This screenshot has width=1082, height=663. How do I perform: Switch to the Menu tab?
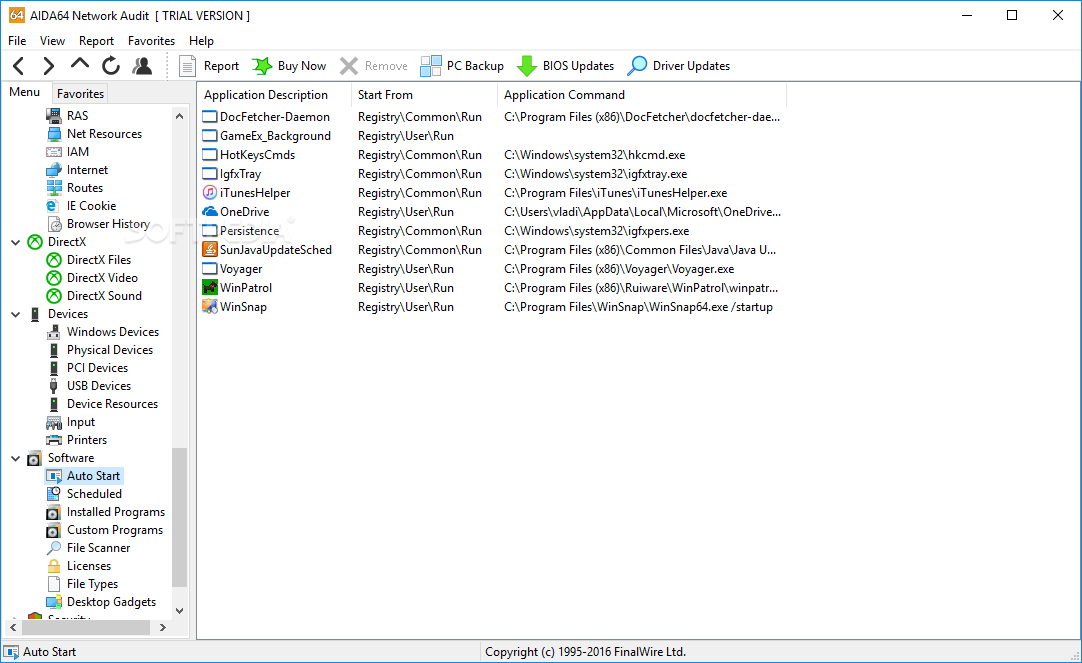(25, 92)
